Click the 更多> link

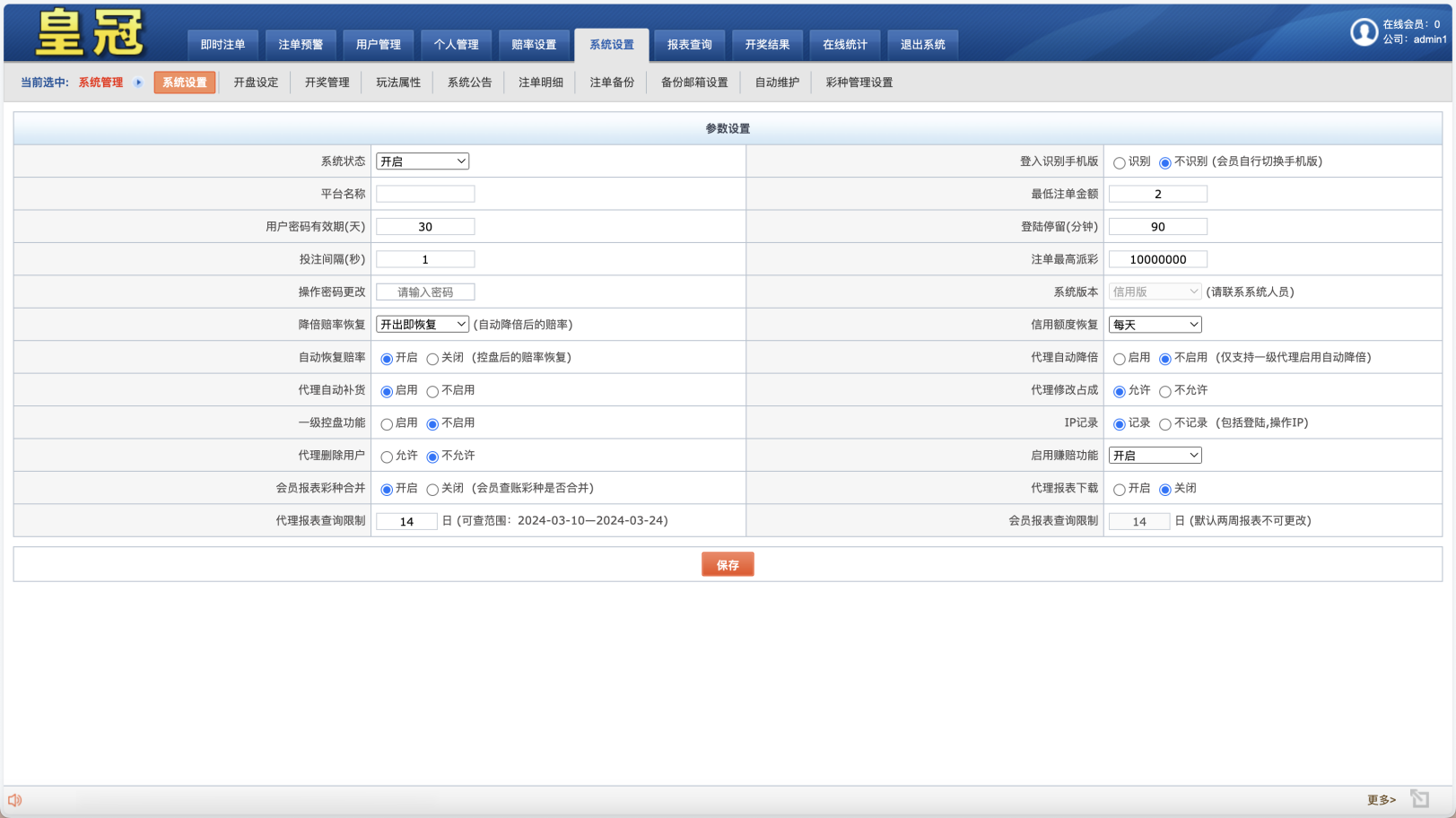tap(1382, 798)
